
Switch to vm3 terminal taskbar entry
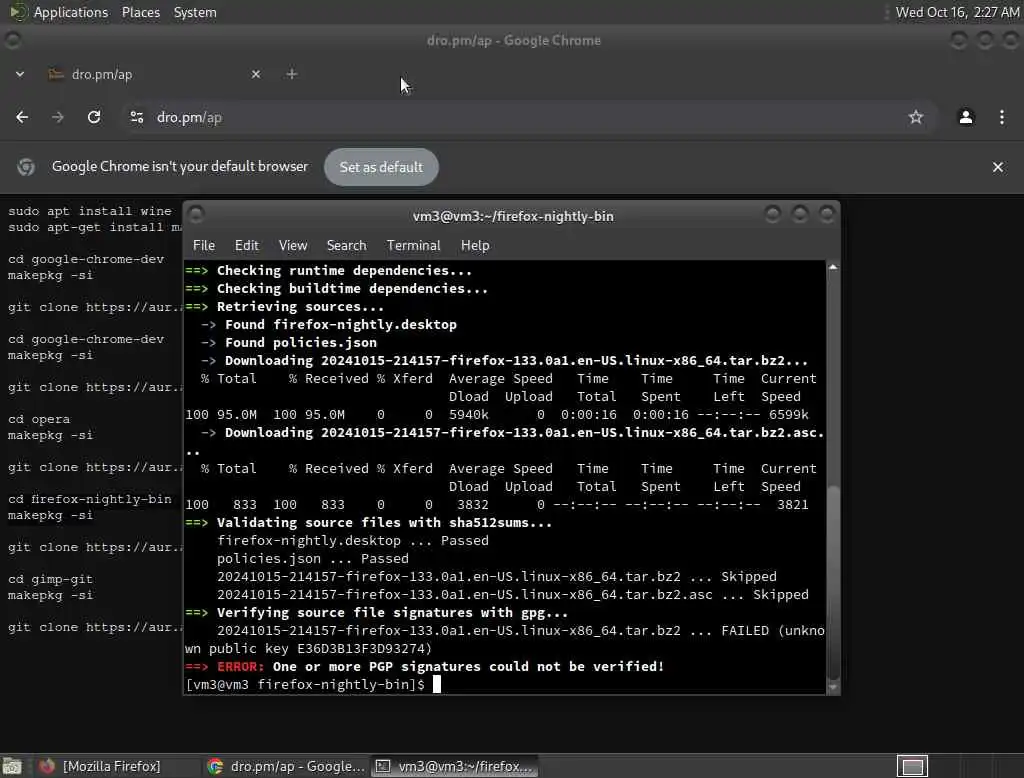pos(456,766)
